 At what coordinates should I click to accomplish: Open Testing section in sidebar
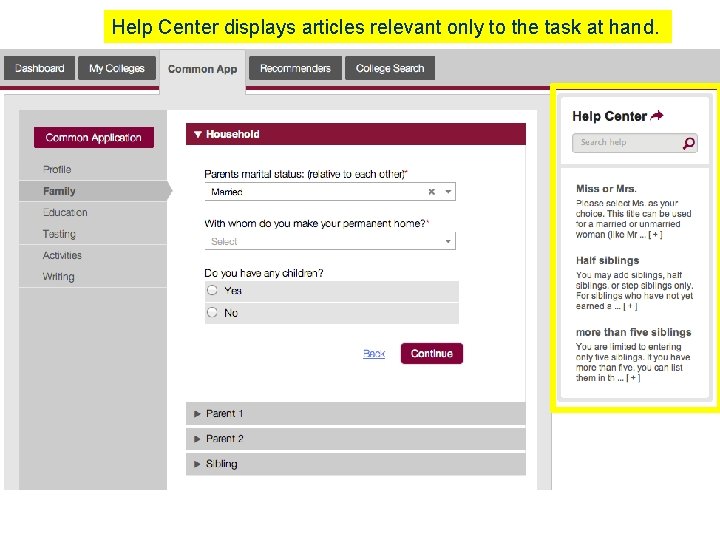tap(59, 234)
